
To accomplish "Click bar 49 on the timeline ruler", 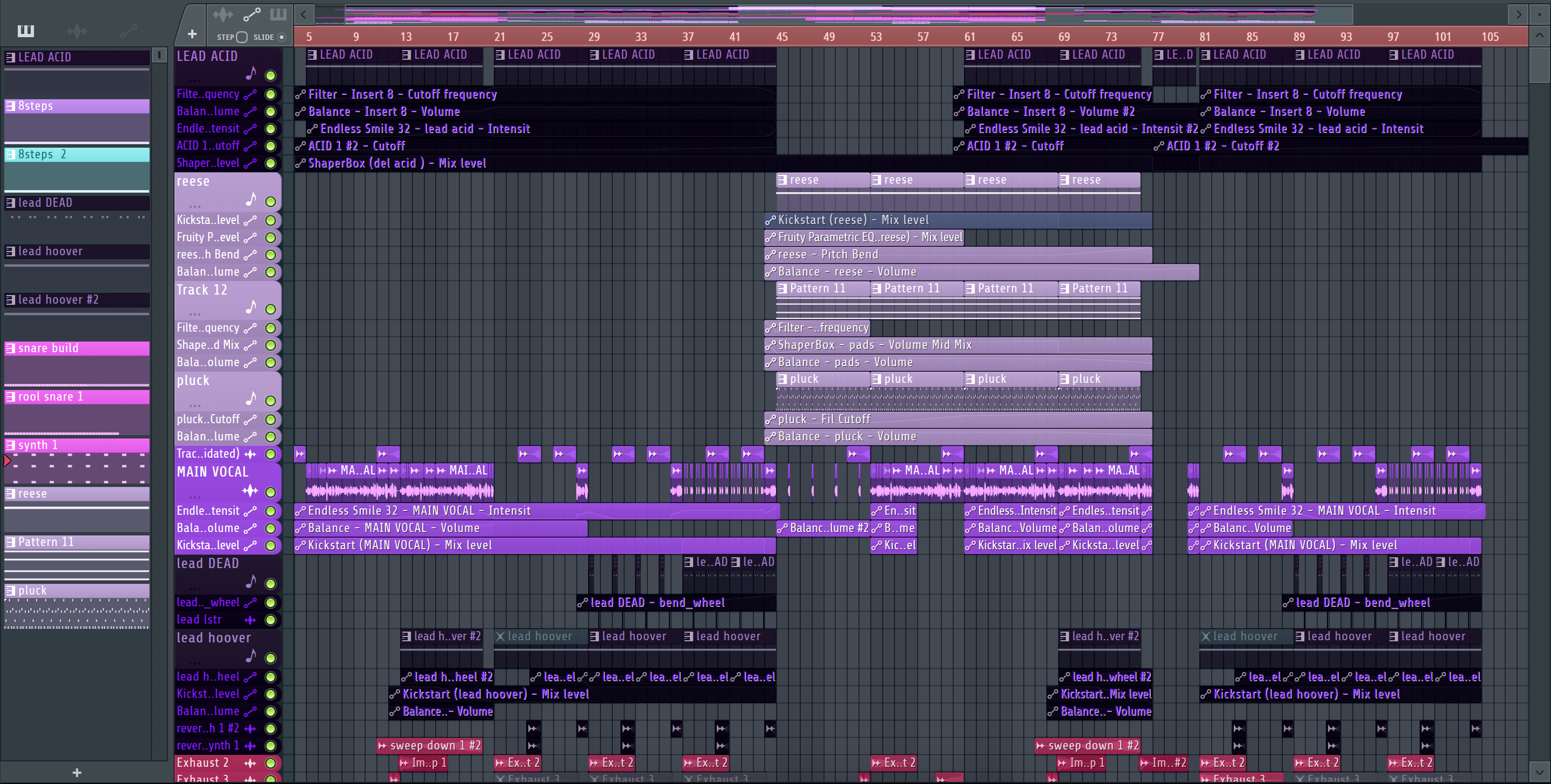I will click(x=829, y=37).
